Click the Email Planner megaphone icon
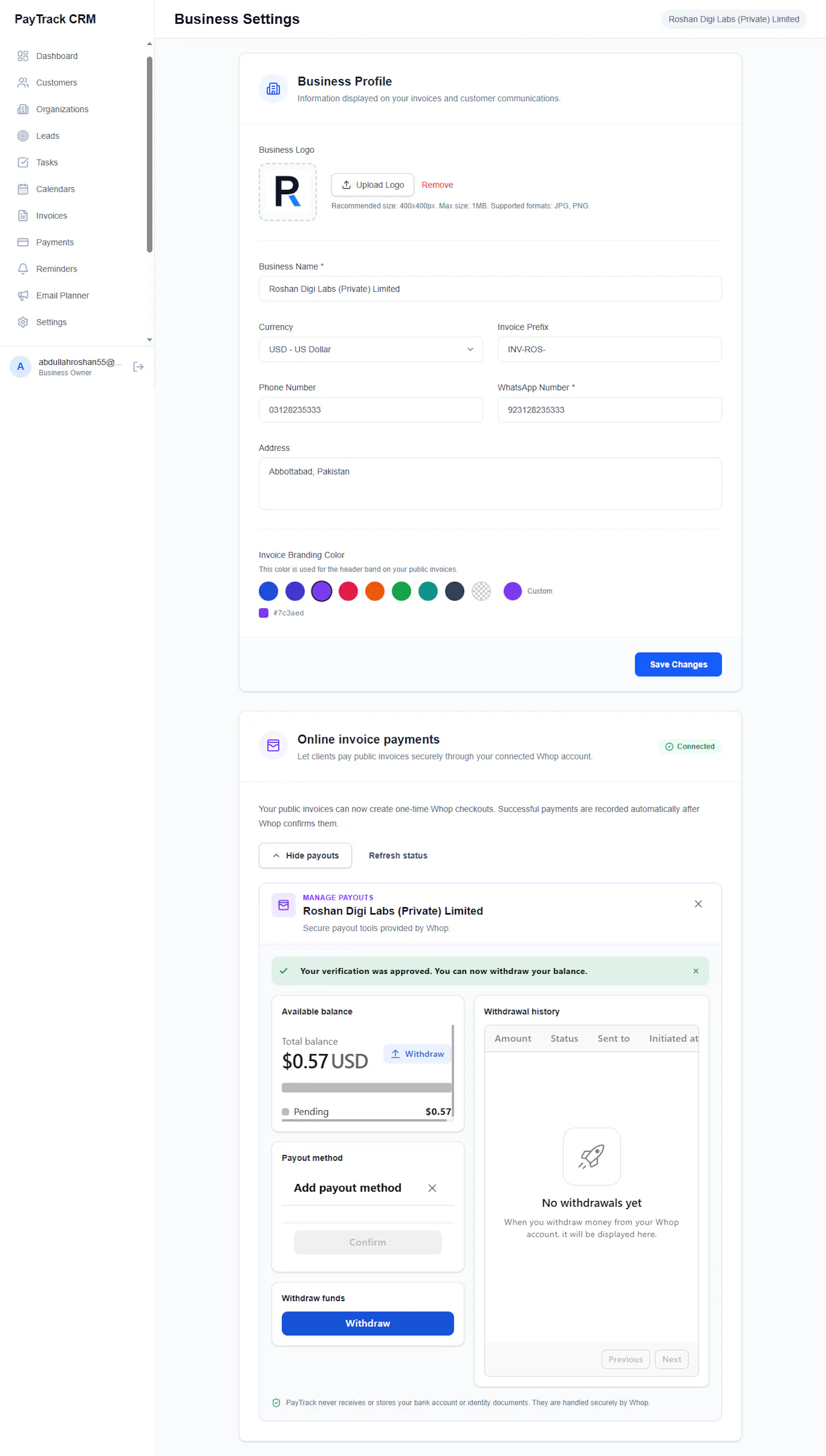Viewport: 826px width, 1456px height. pos(23,295)
